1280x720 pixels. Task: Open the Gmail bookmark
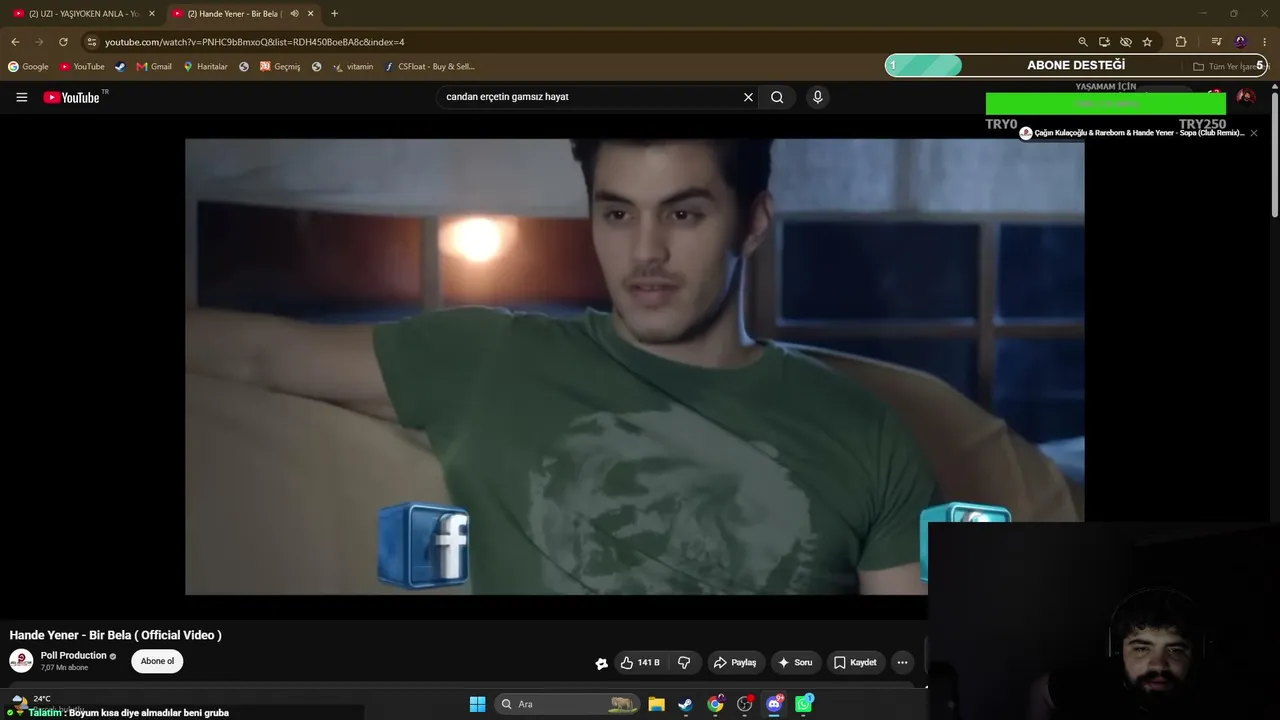coord(154,67)
